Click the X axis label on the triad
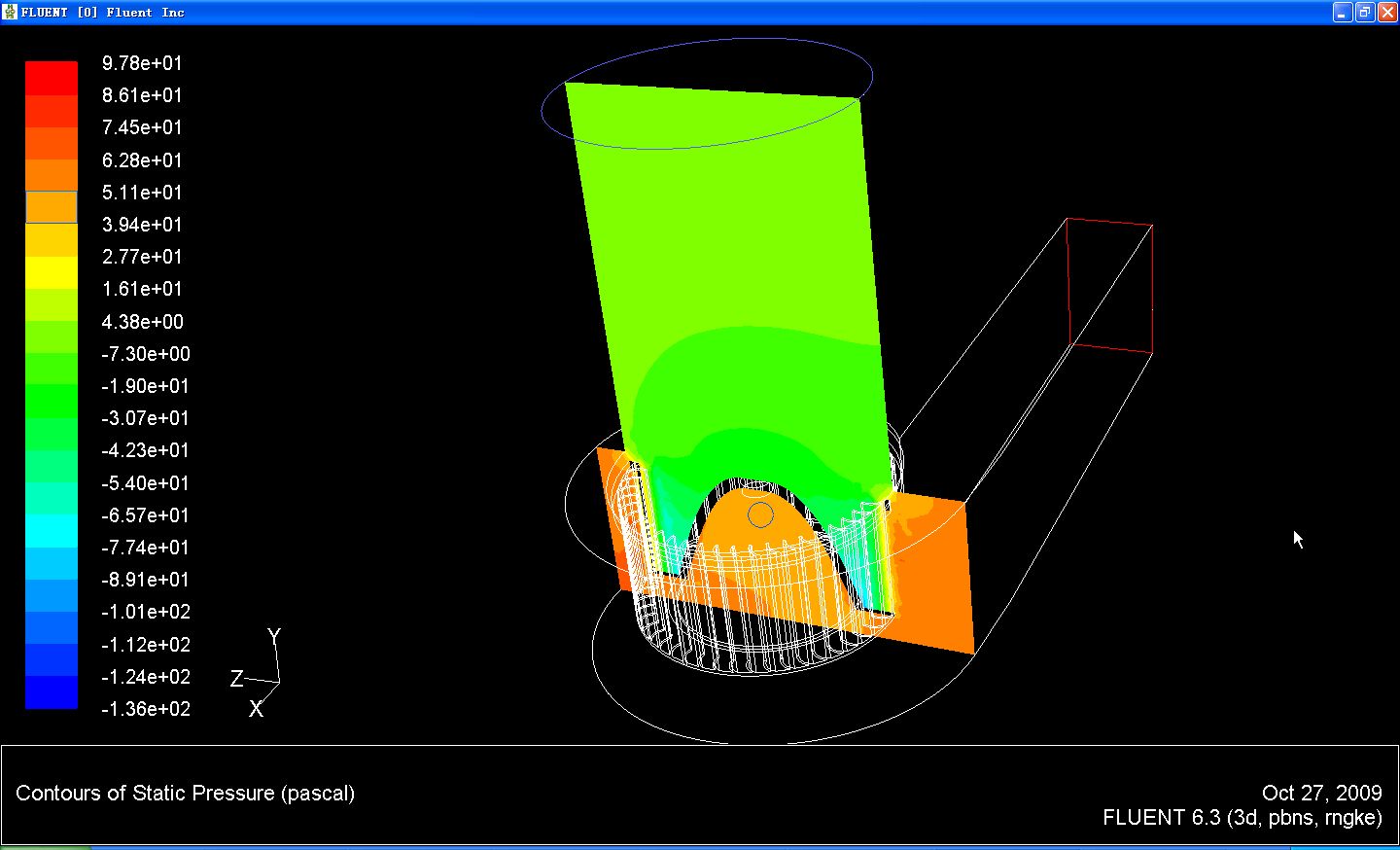Image resolution: width=1400 pixels, height=850 pixels. 256,709
